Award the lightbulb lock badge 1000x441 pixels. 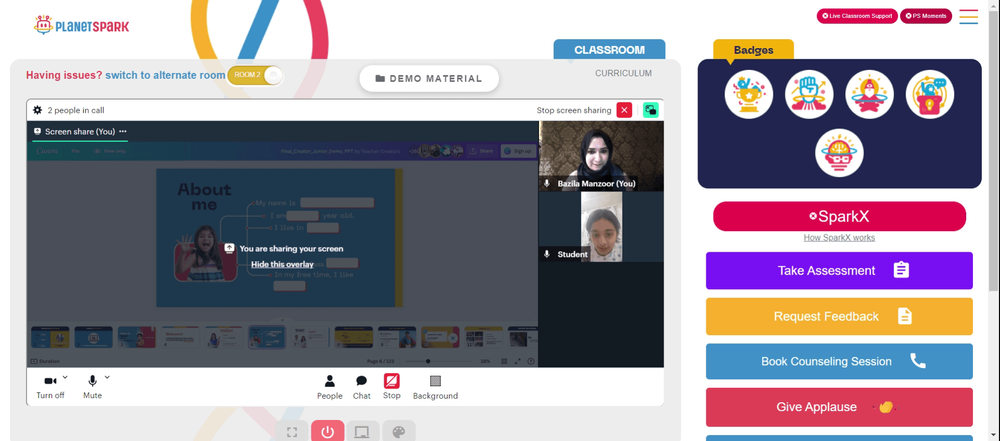(x=930, y=94)
